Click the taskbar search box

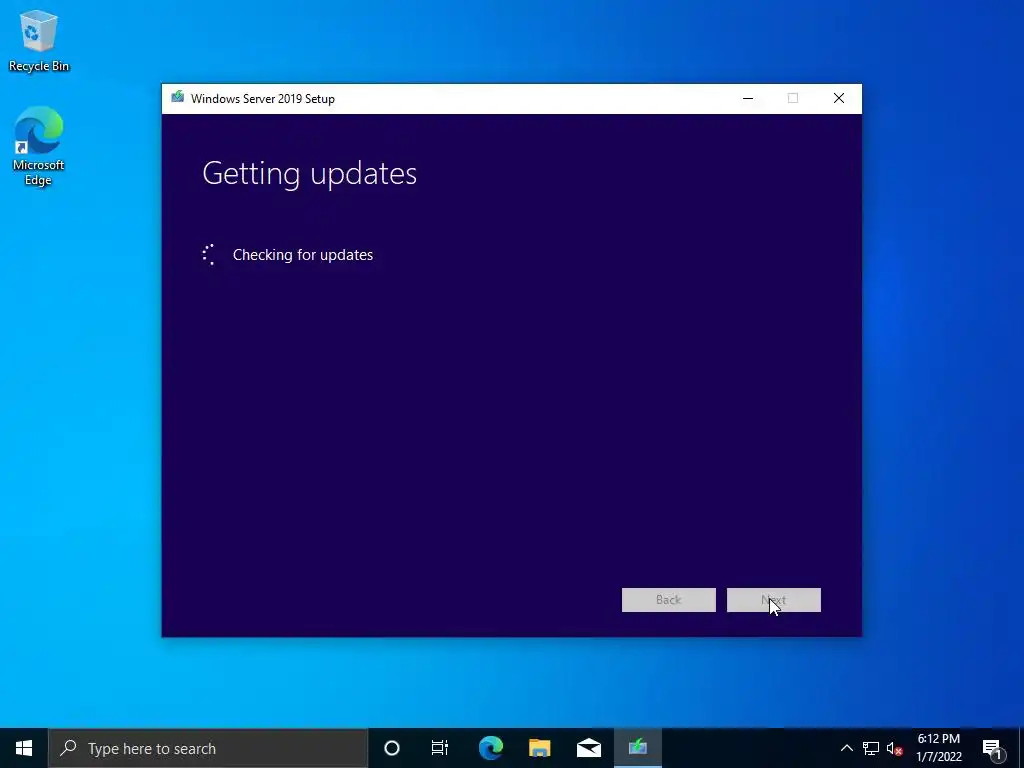[208, 748]
